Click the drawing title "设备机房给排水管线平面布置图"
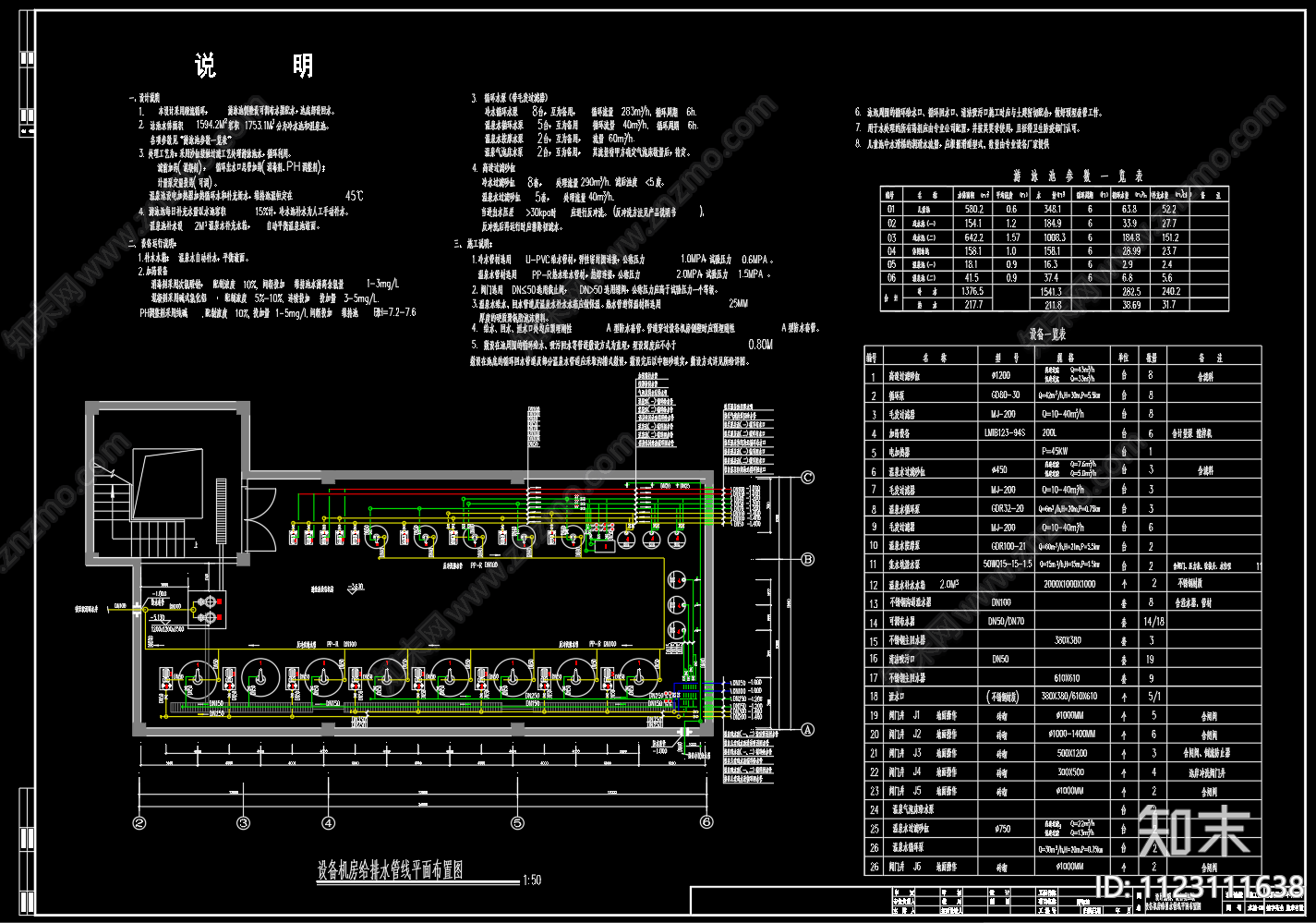1316x923 pixels. tap(389, 870)
